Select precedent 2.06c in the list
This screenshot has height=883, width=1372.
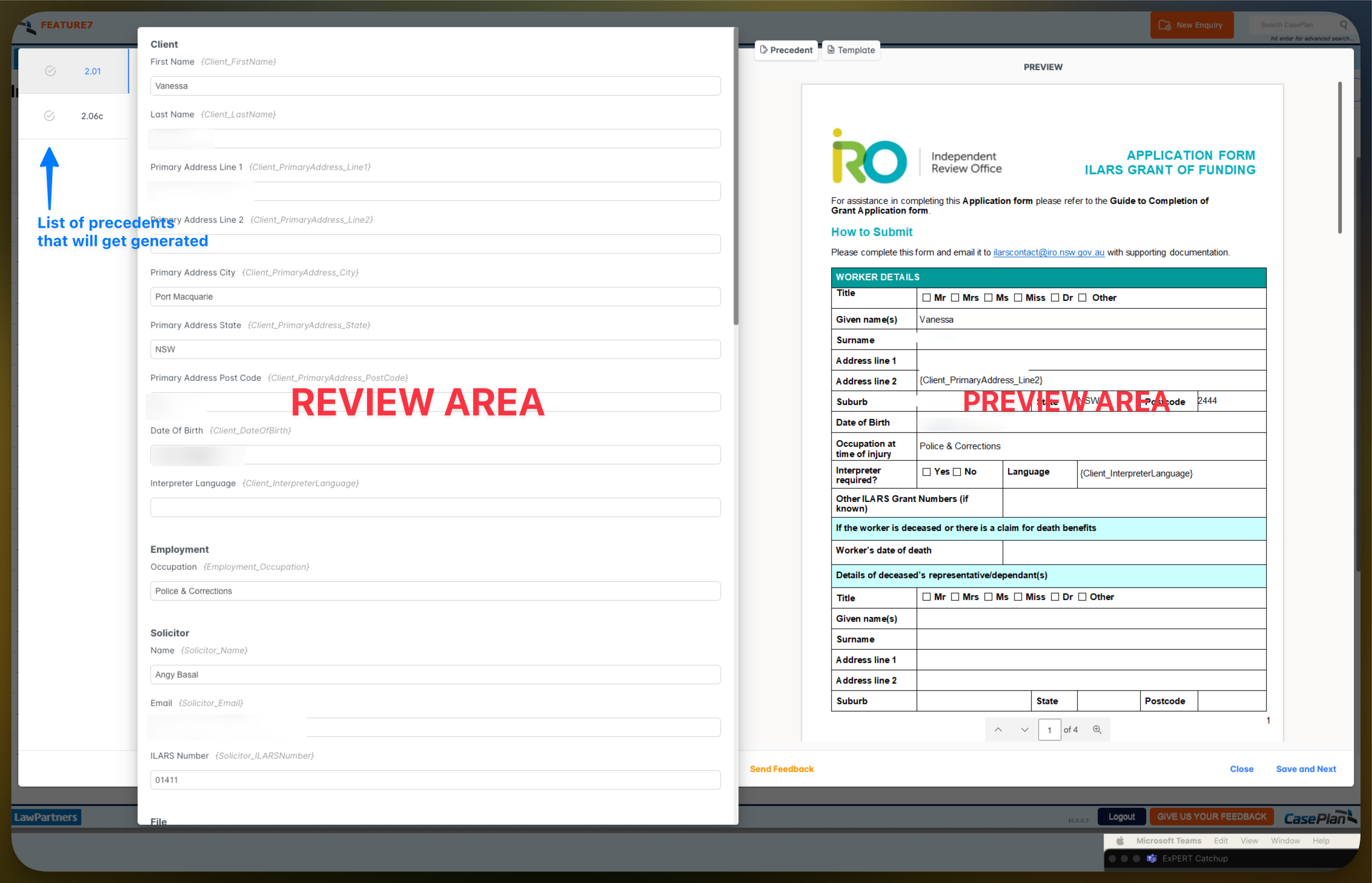coord(74,116)
